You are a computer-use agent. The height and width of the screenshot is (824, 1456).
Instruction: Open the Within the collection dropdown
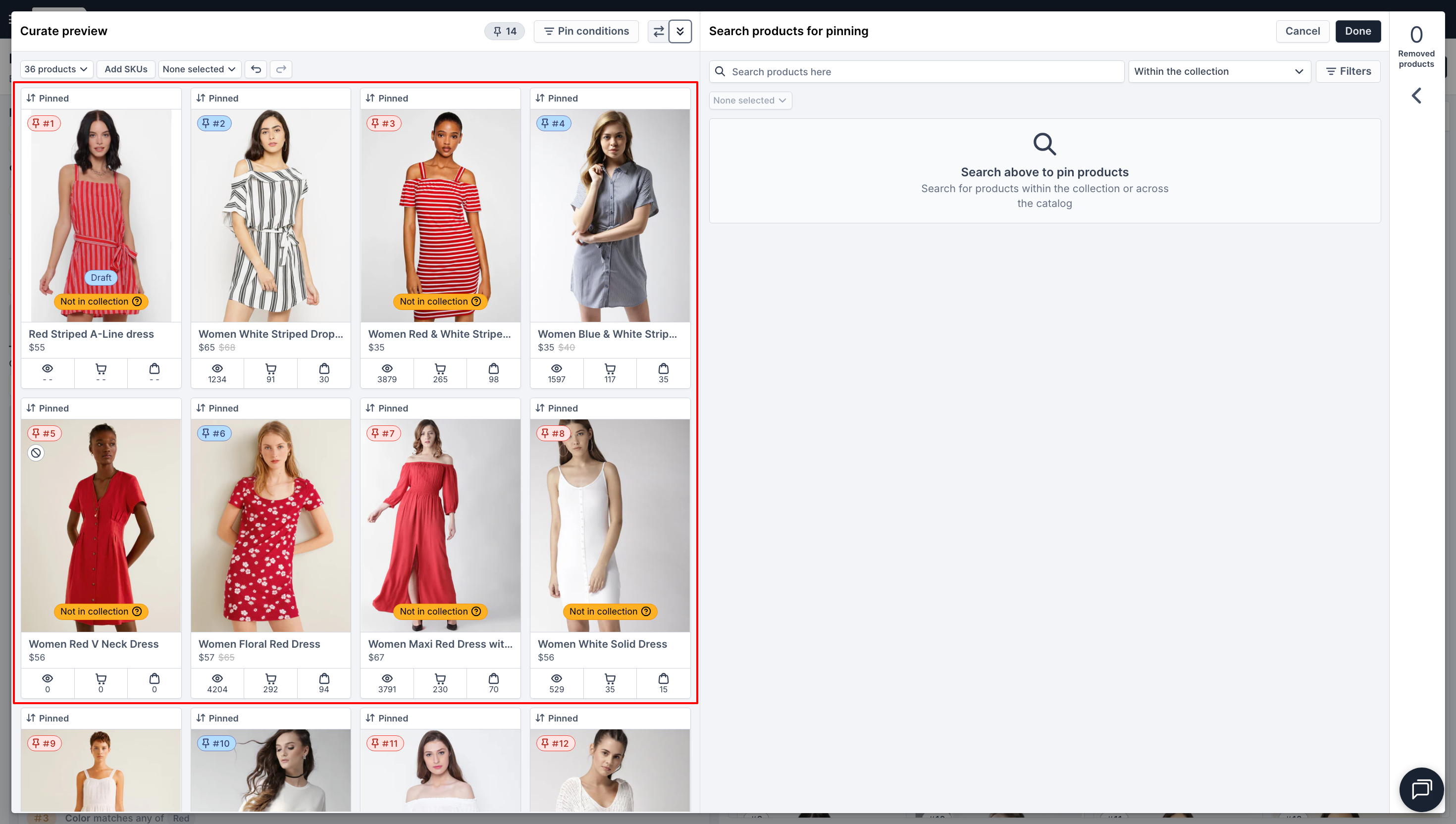1219,71
